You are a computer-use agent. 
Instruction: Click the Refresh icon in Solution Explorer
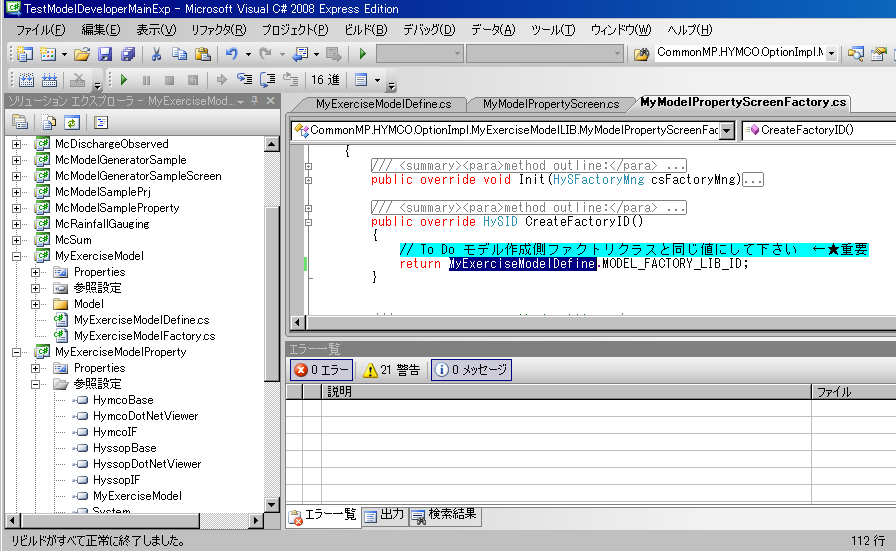tap(71, 122)
